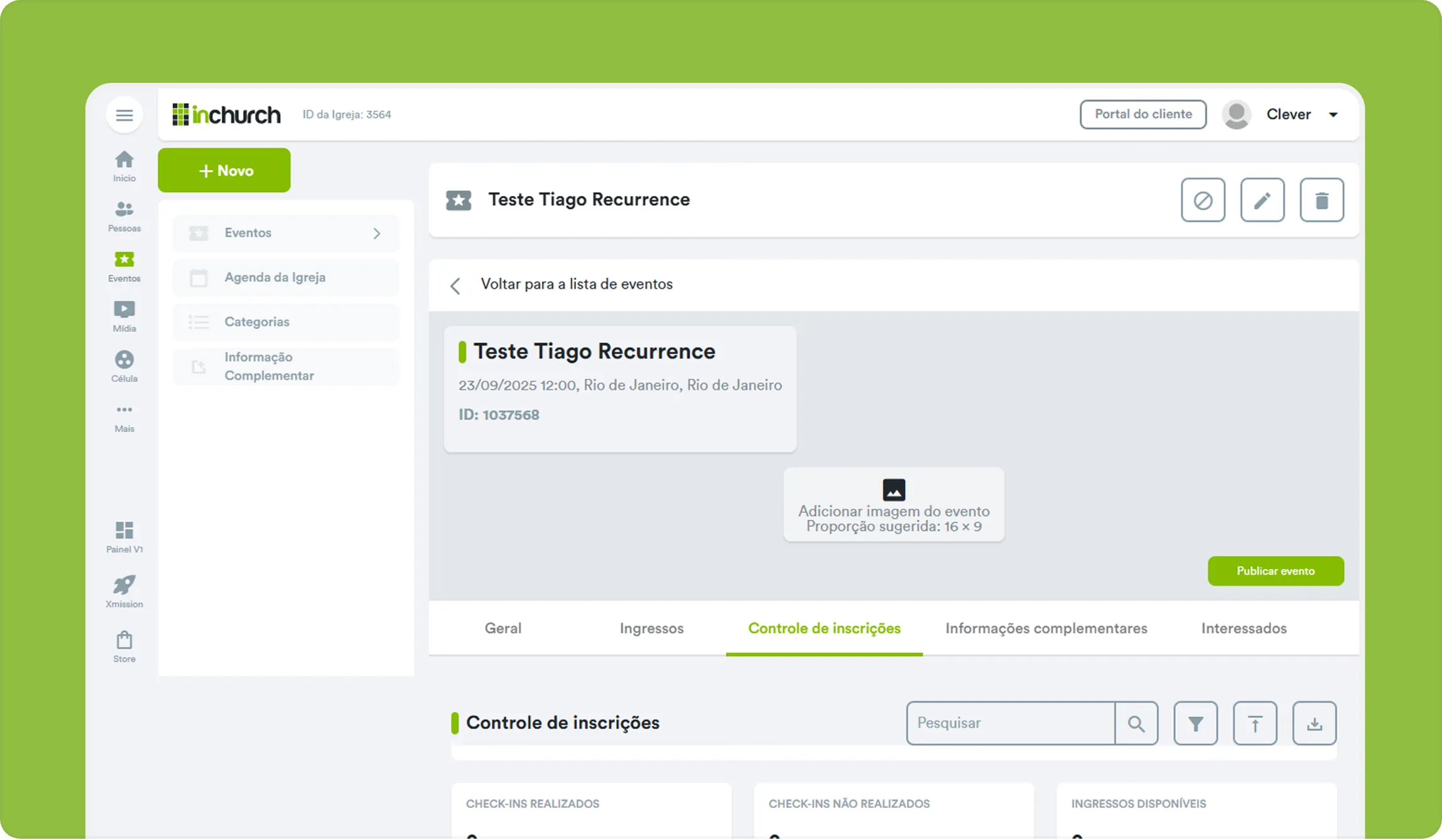1442x840 pixels.
Task: Go to Início in sidebar
Action: point(124,166)
